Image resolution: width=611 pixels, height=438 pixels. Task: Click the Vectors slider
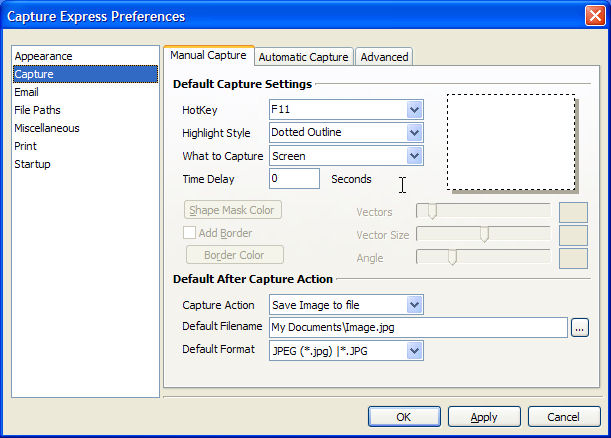[483, 211]
